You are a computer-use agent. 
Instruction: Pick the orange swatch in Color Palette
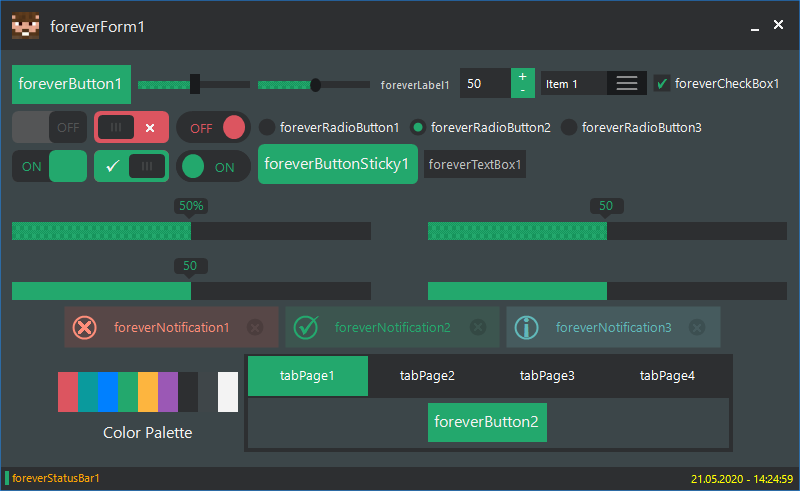point(148,392)
